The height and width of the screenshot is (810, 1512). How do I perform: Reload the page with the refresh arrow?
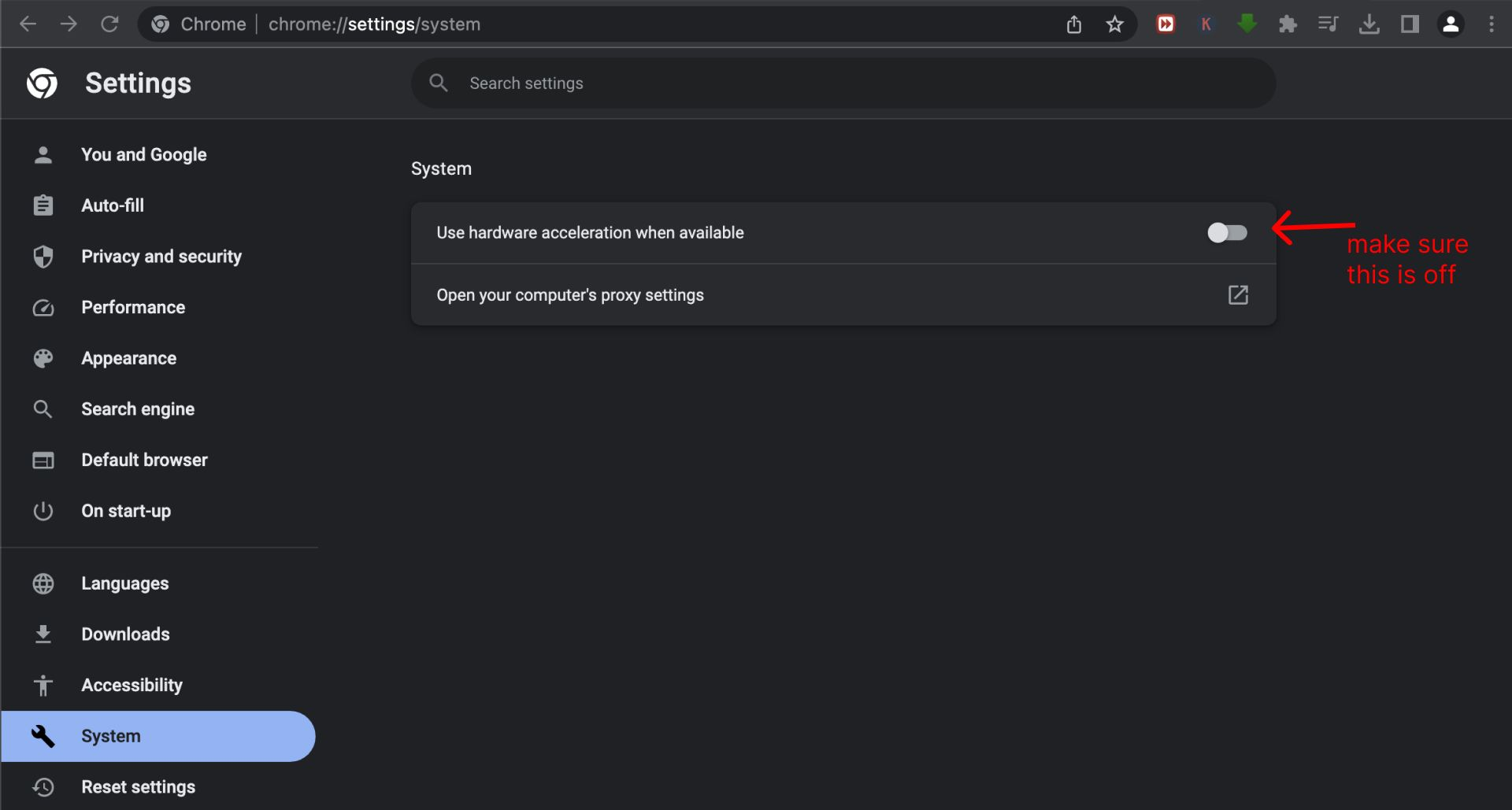110,24
